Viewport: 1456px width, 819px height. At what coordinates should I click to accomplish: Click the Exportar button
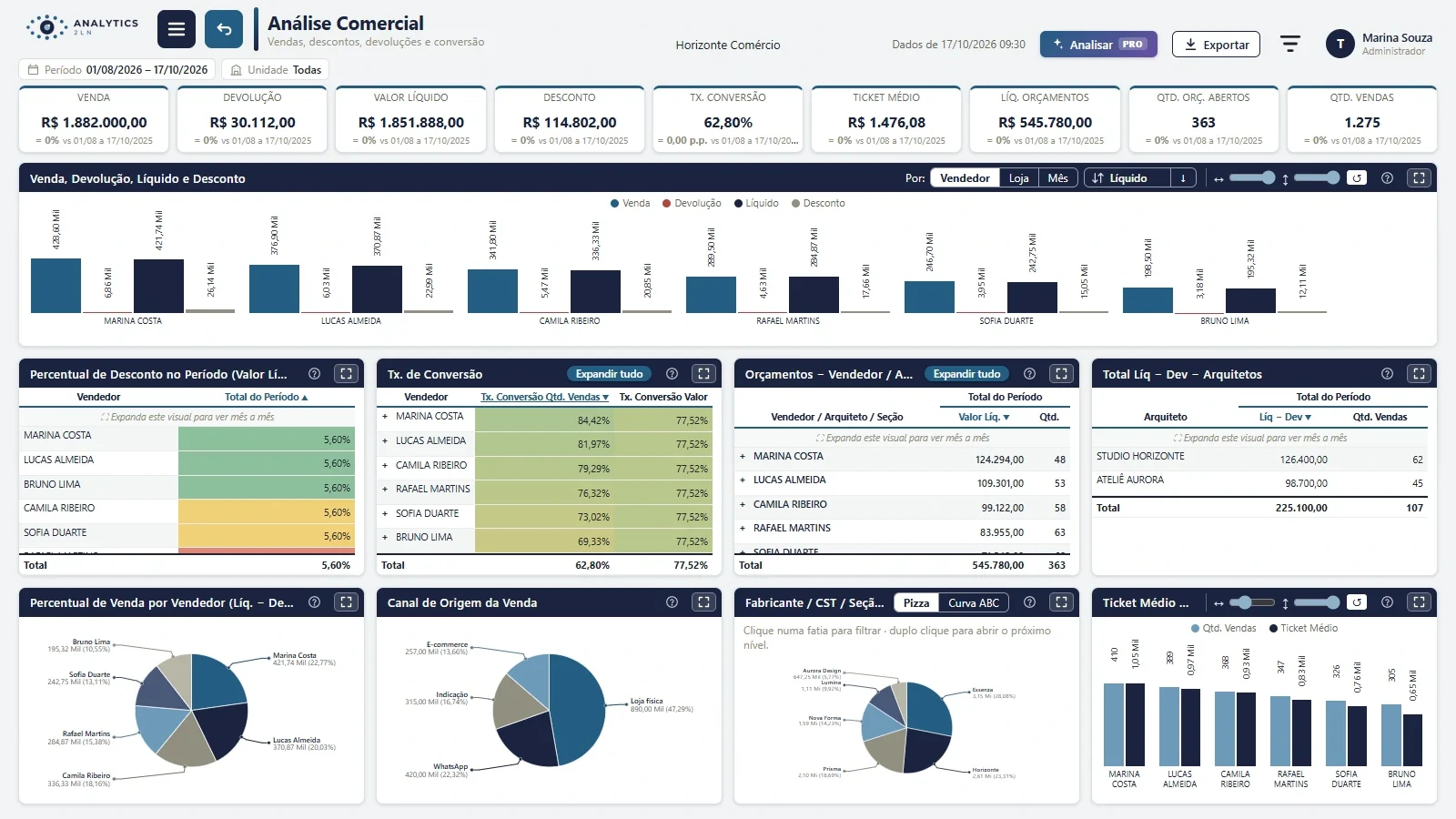pos(1216,45)
